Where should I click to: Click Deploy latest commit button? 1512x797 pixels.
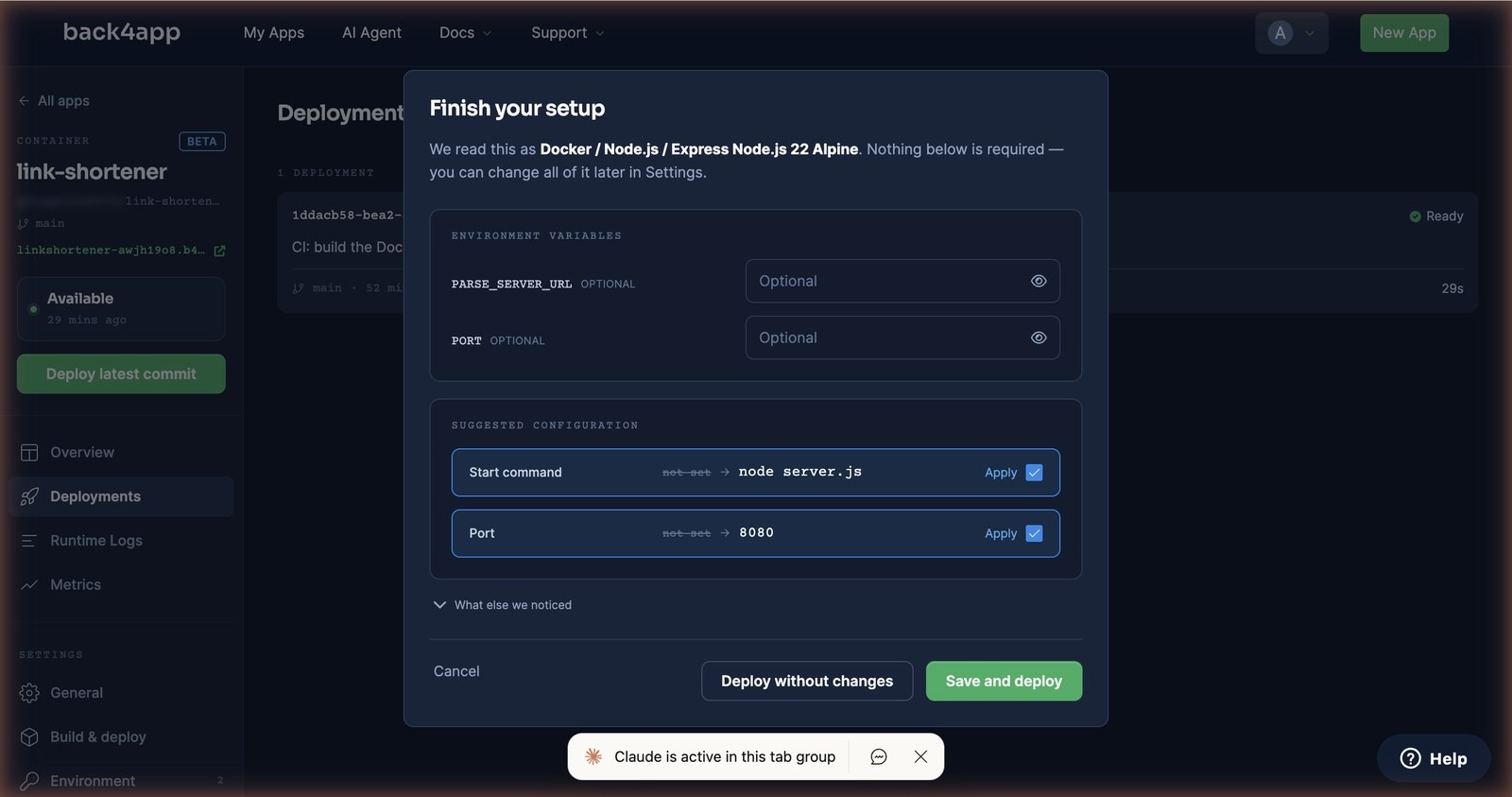click(x=121, y=373)
